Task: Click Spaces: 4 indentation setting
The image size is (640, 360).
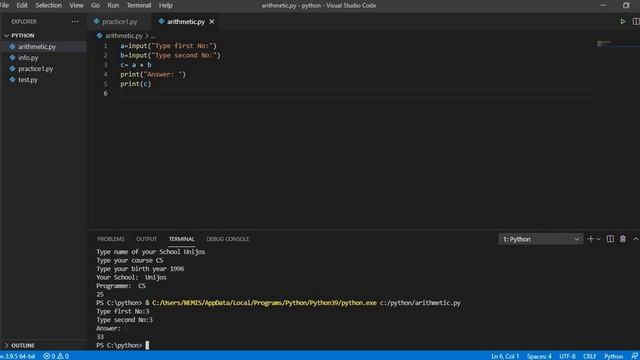Action: tap(539, 356)
